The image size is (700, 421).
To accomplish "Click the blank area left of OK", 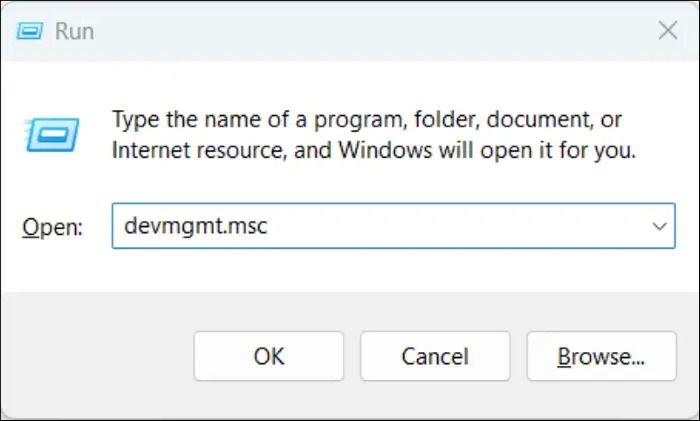I will point(100,355).
